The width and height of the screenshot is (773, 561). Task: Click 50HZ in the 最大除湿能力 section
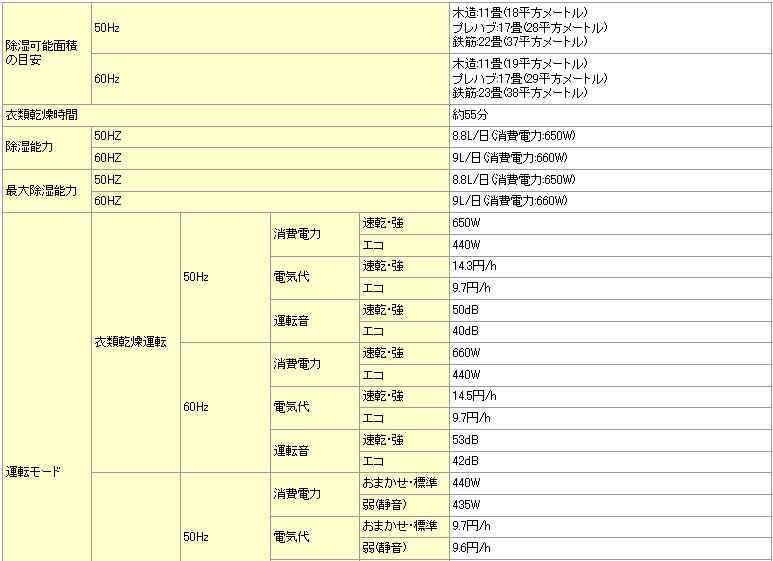(x=270, y=180)
